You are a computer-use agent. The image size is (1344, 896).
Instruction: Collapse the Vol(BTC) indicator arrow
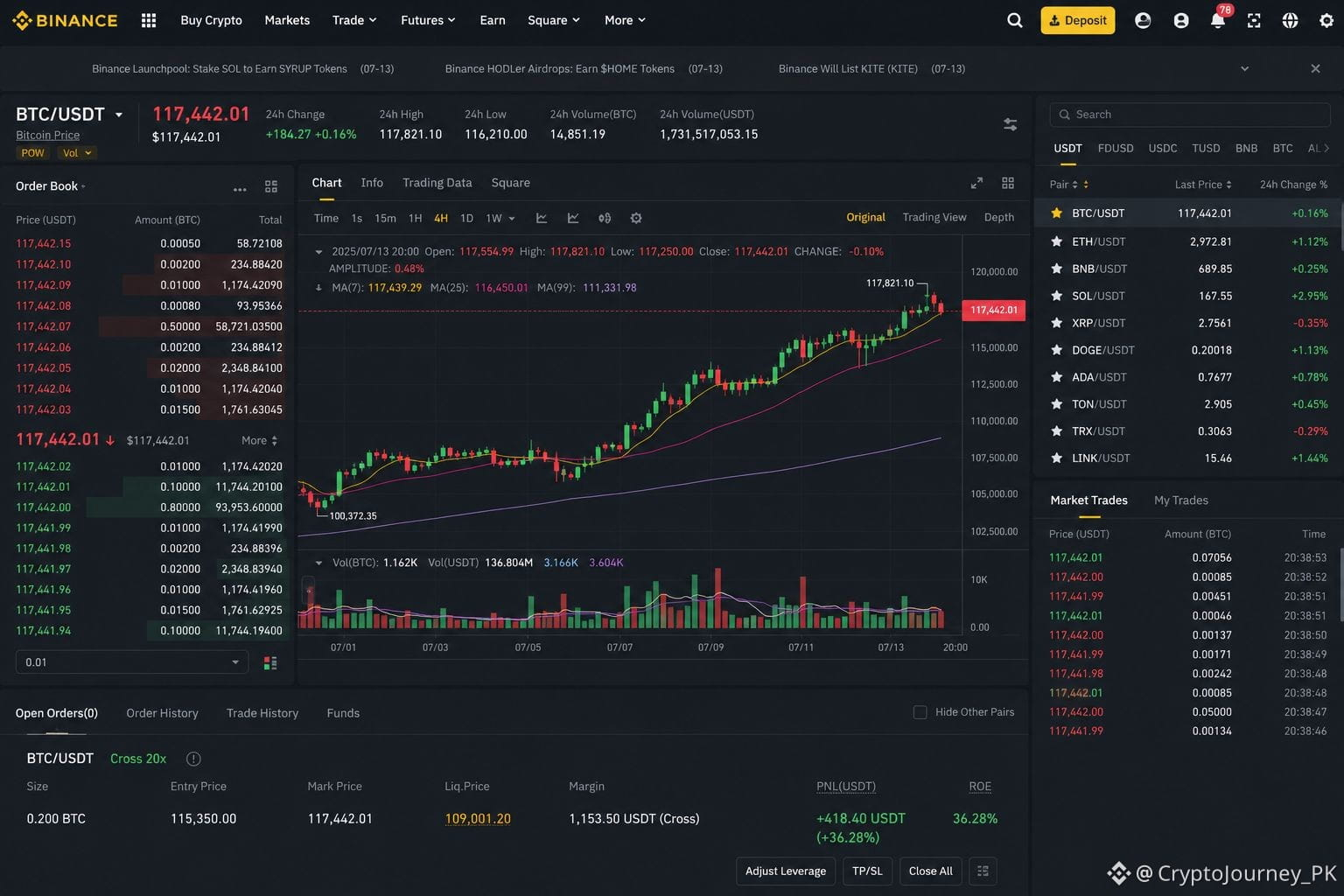click(x=318, y=563)
